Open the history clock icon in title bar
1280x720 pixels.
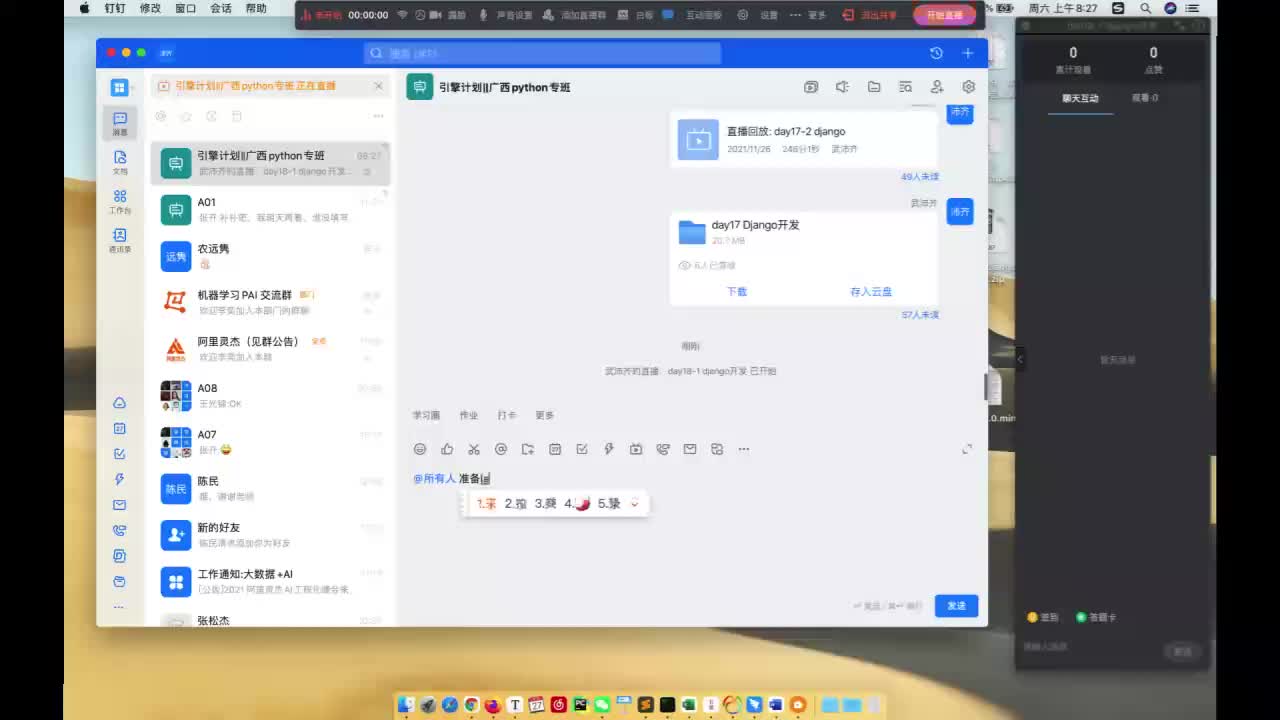[x=936, y=53]
